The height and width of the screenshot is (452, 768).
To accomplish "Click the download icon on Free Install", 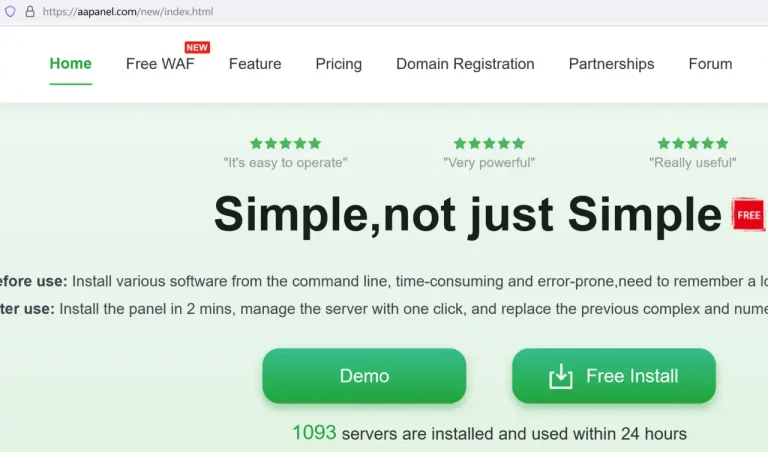I will pyautogui.click(x=561, y=376).
